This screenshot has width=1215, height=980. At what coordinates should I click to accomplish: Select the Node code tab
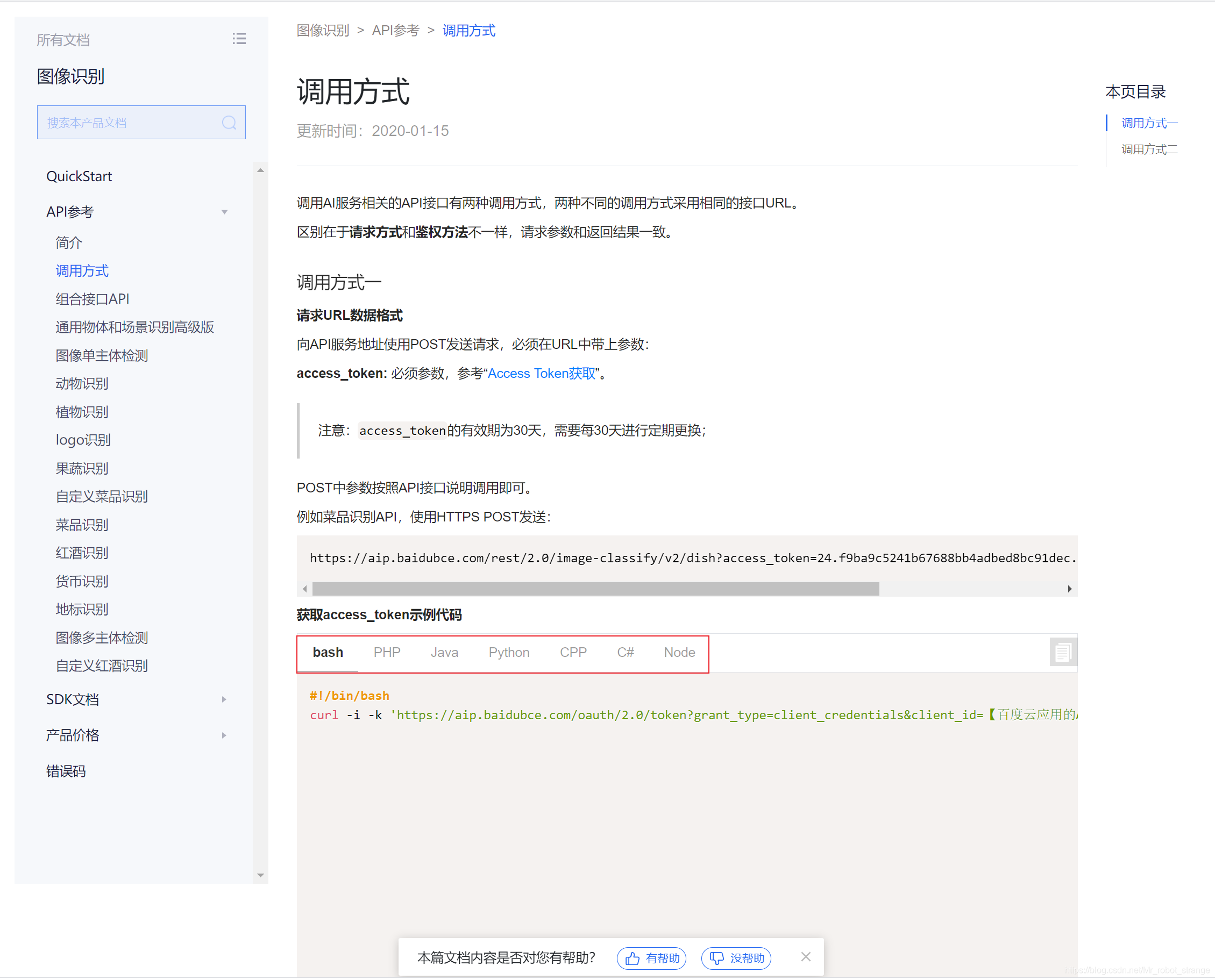point(679,652)
